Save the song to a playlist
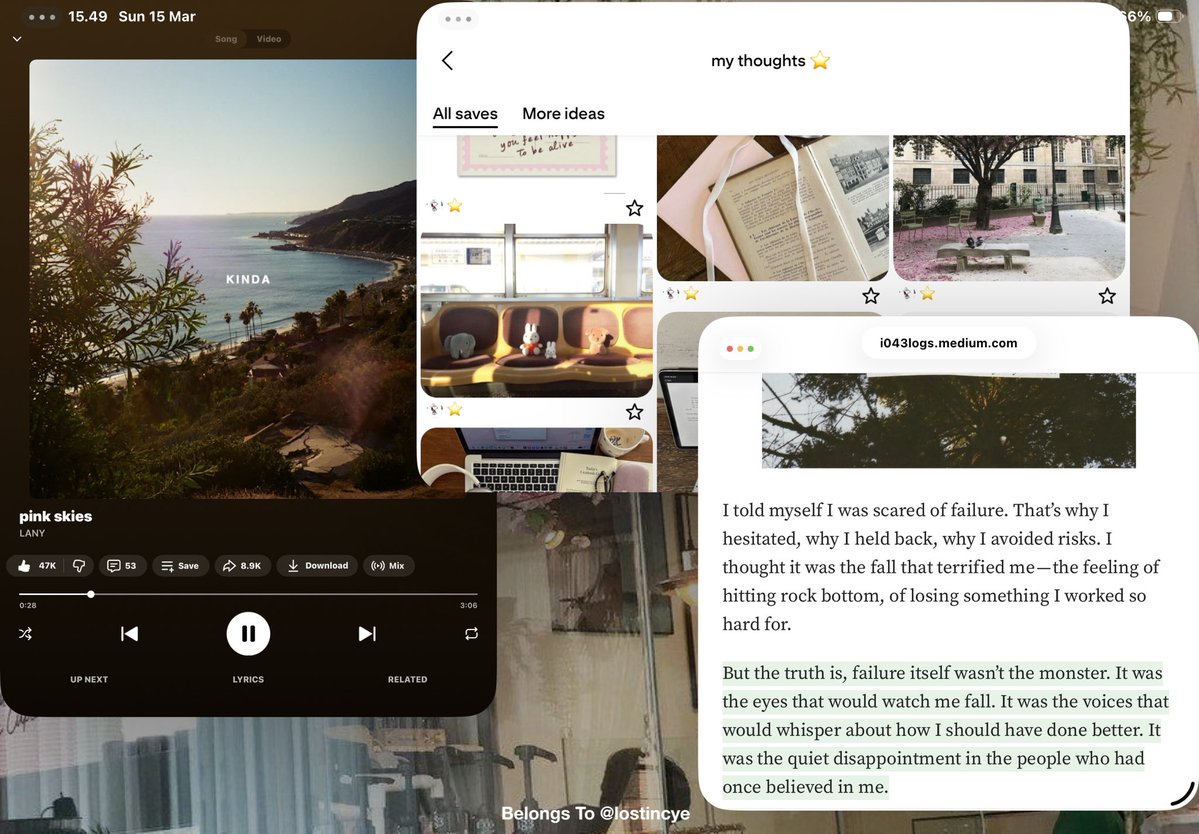Screen dimensions: 1199x834 180,566
